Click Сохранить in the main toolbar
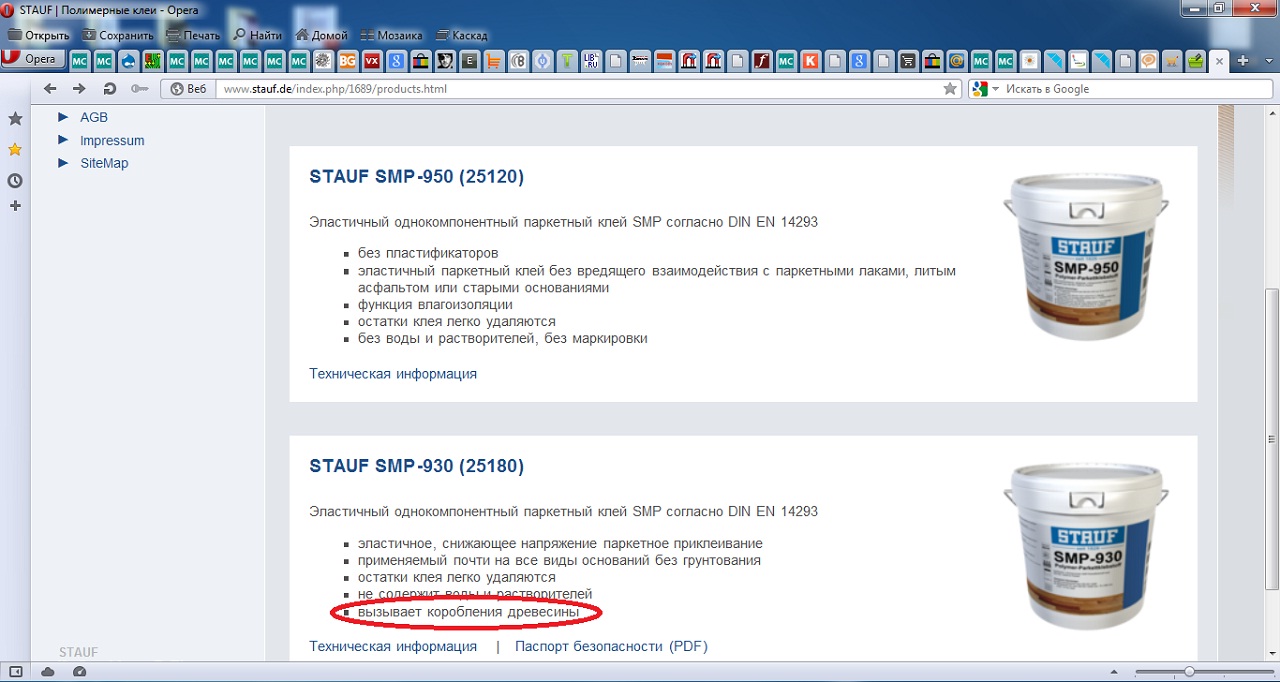Screen dimensions: 1280x682 [x=118, y=35]
